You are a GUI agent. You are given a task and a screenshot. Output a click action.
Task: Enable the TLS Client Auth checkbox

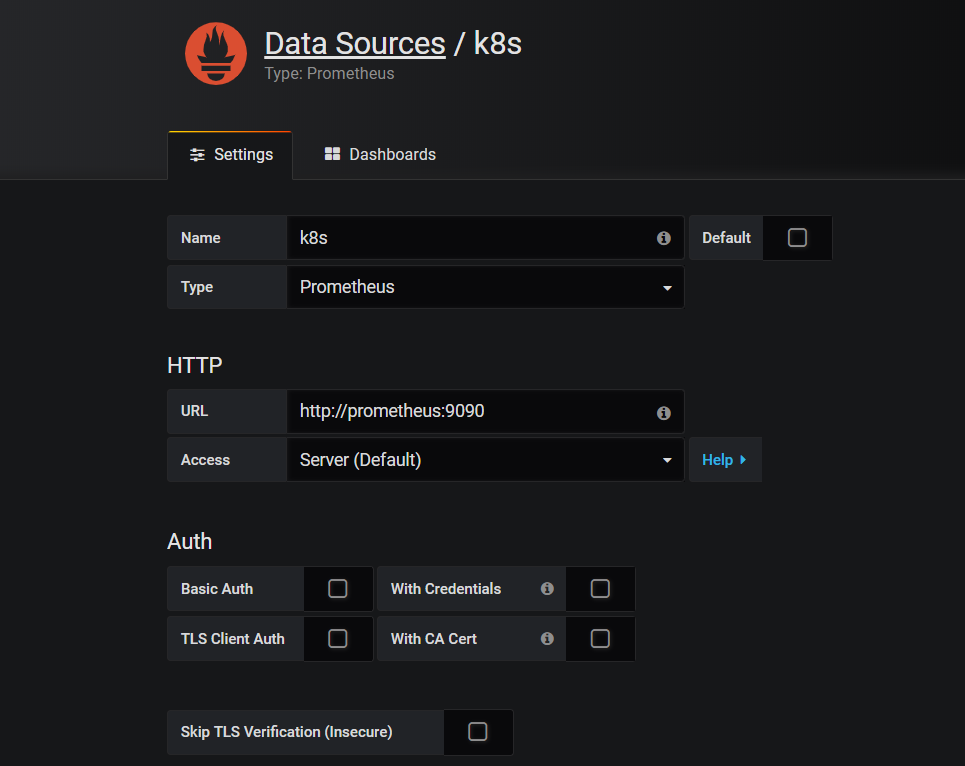337,639
